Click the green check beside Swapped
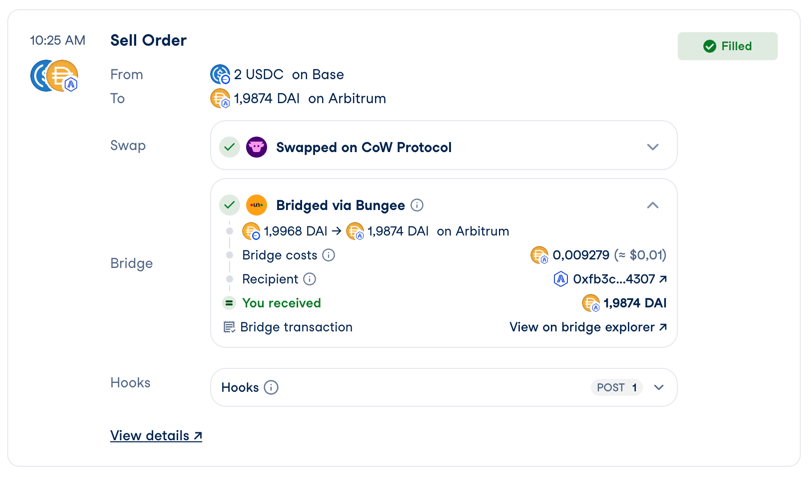This screenshot has width=811, height=477. coord(230,147)
